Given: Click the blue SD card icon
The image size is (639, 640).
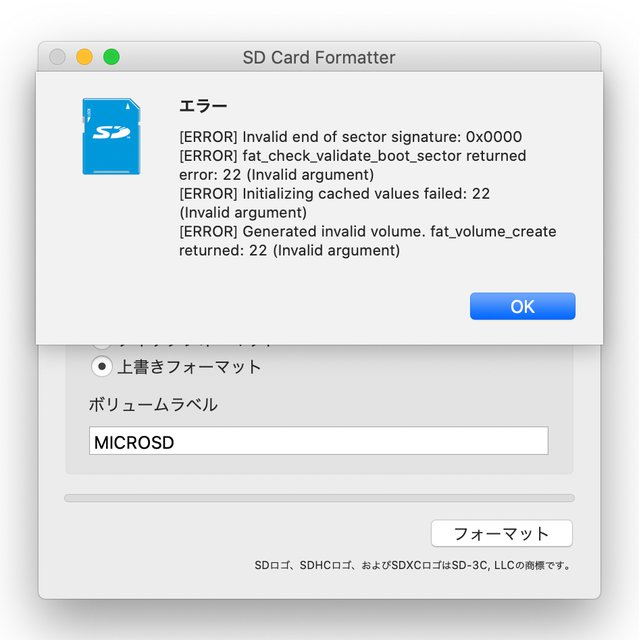Looking at the screenshot, I should click(x=111, y=136).
